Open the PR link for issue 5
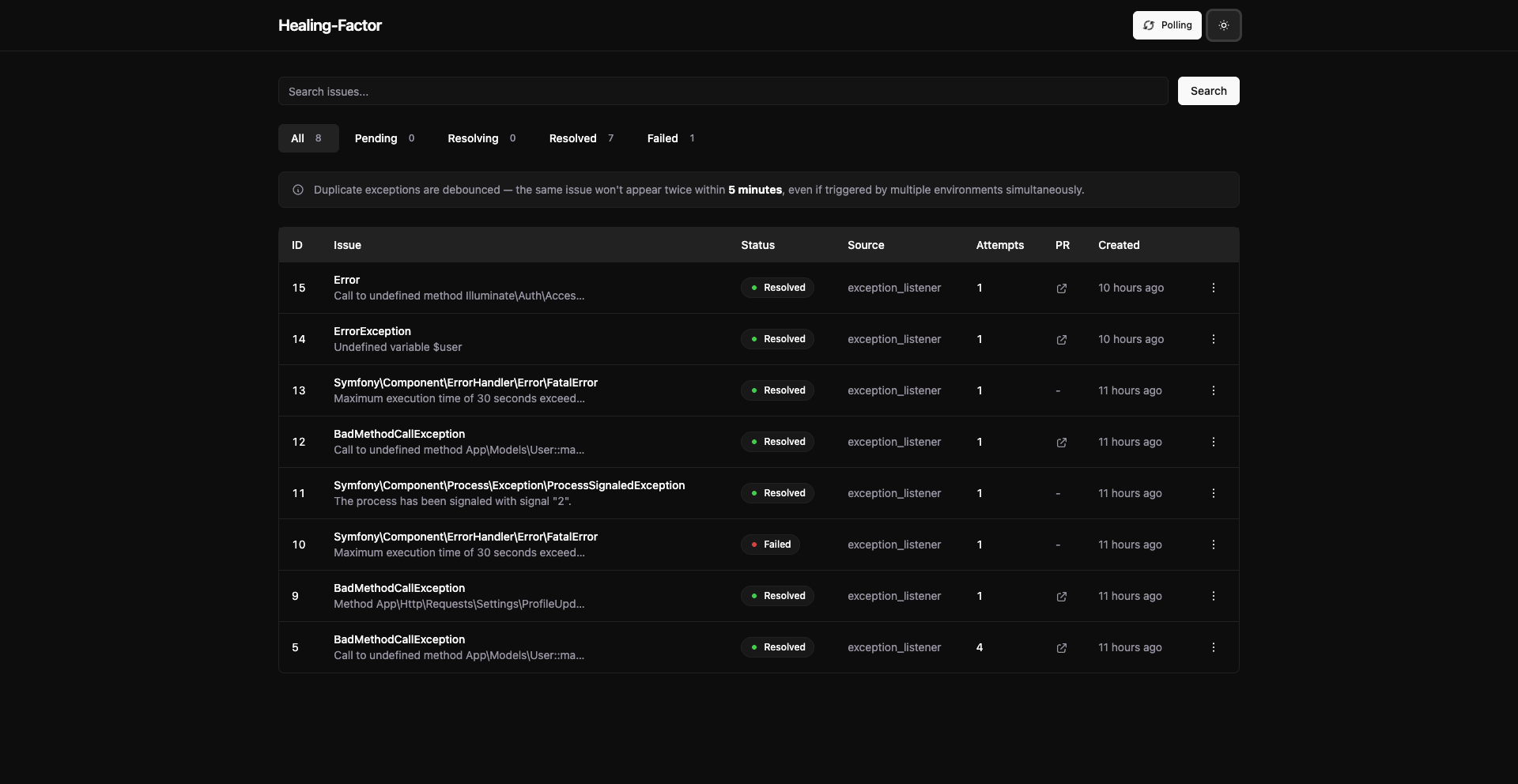The height and width of the screenshot is (784, 1518). 1062,647
